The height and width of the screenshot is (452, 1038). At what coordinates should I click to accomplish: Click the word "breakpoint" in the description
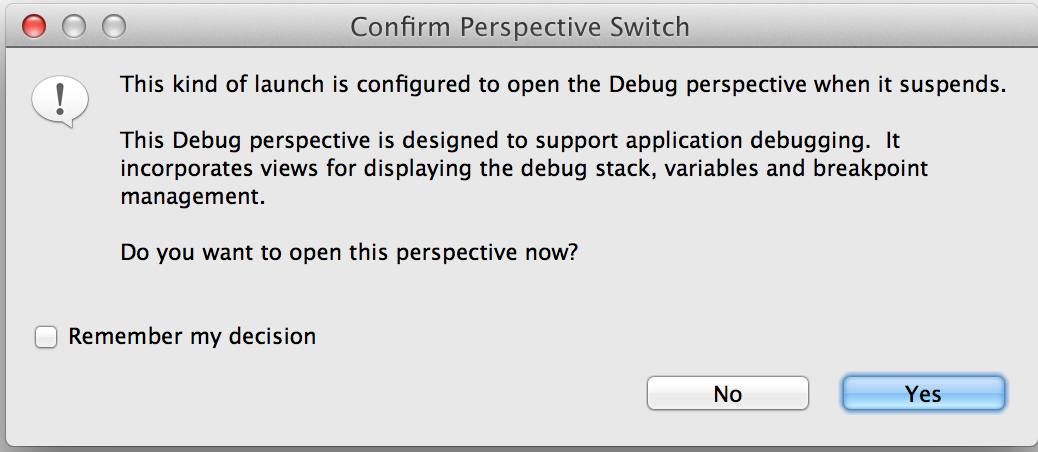point(874,169)
